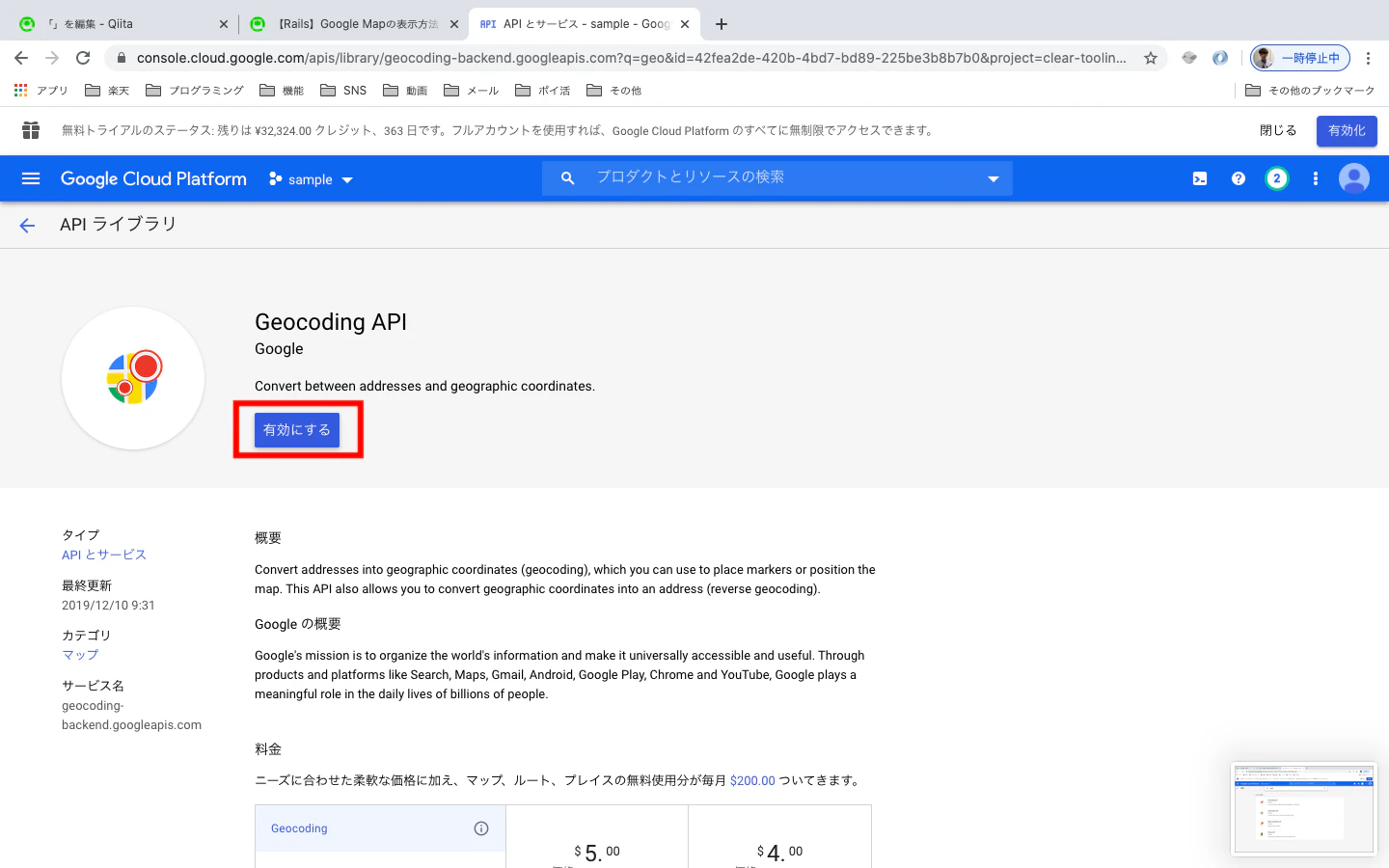This screenshot has width=1389, height=868.
Task: Open the Google account avatar
Action: tap(1354, 178)
